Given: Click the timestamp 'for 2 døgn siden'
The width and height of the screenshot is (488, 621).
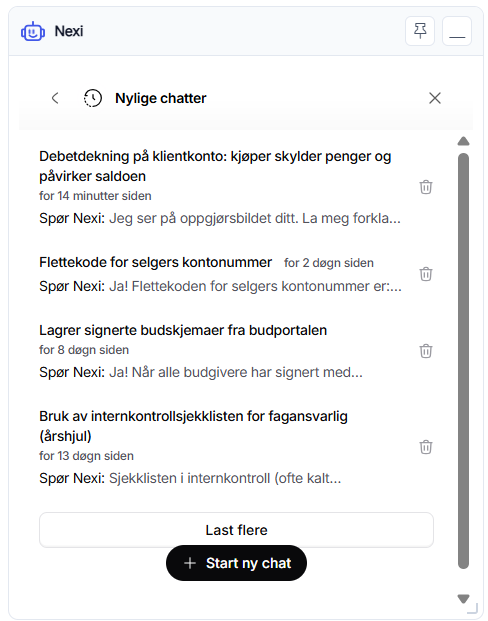Looking at the screenshot, I should (329, 263).
